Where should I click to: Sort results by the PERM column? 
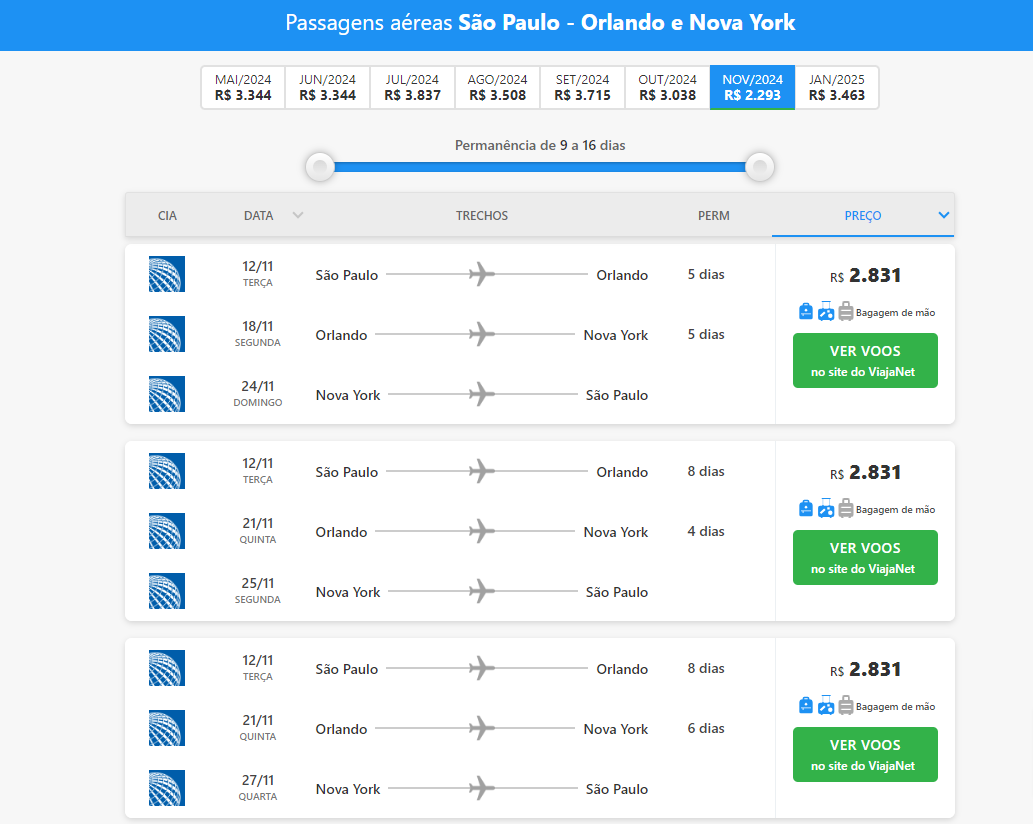(713, 215)
